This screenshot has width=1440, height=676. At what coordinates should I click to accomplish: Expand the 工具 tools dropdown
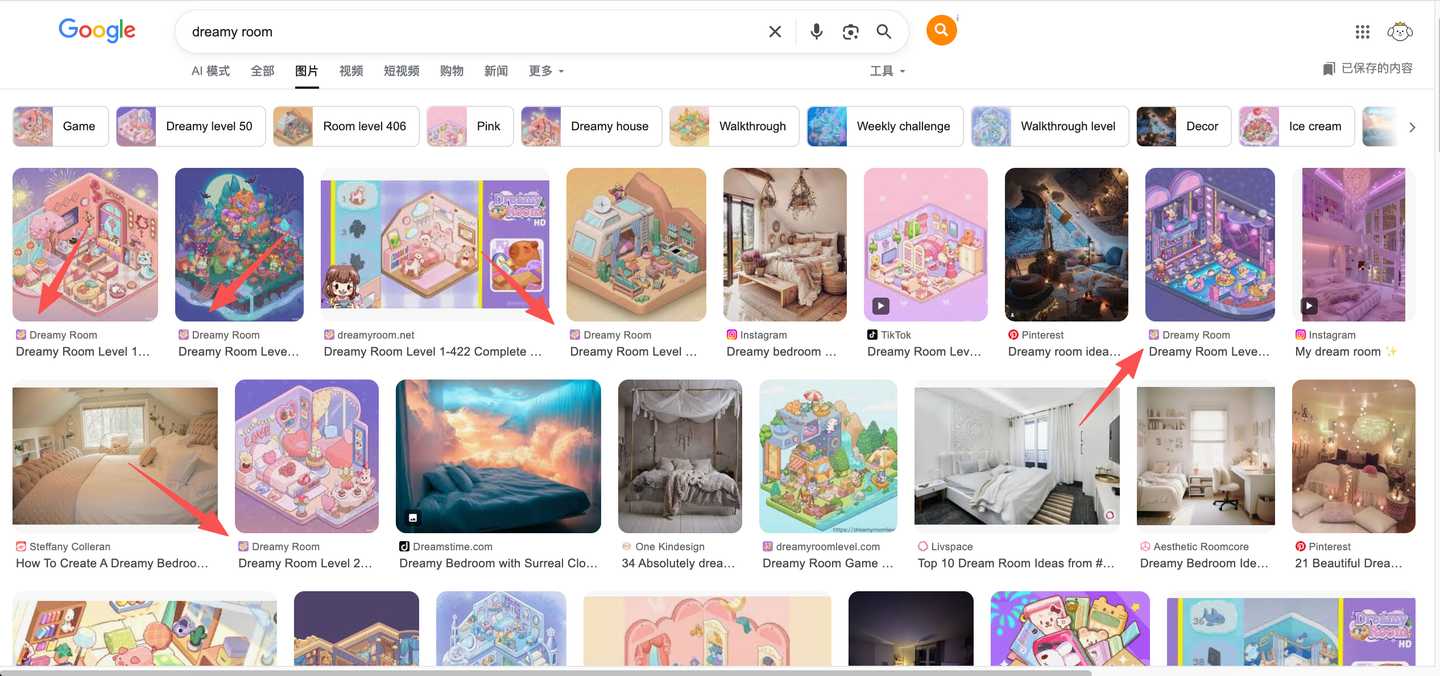[x=887, y=71]
